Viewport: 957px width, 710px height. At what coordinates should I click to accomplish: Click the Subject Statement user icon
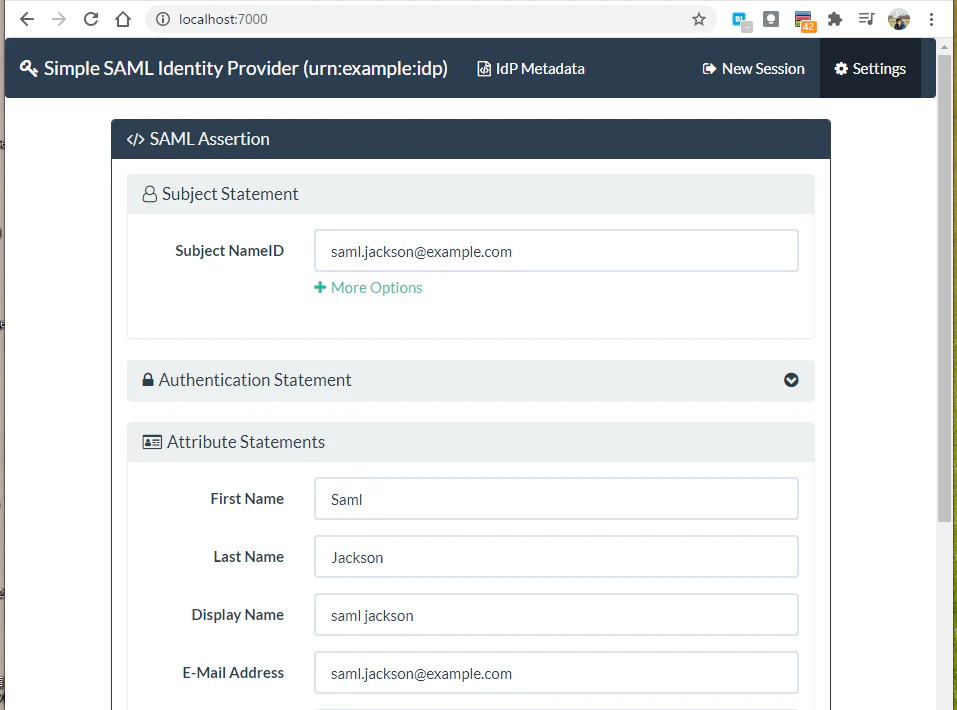tap(150, 194)
